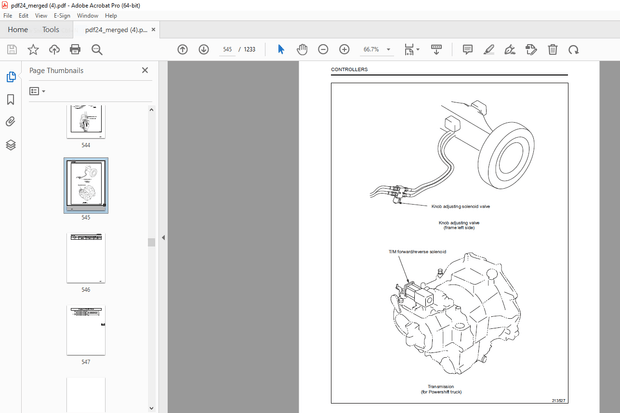
Task: Click the stamp tool icon
Action: coord(531,49)
